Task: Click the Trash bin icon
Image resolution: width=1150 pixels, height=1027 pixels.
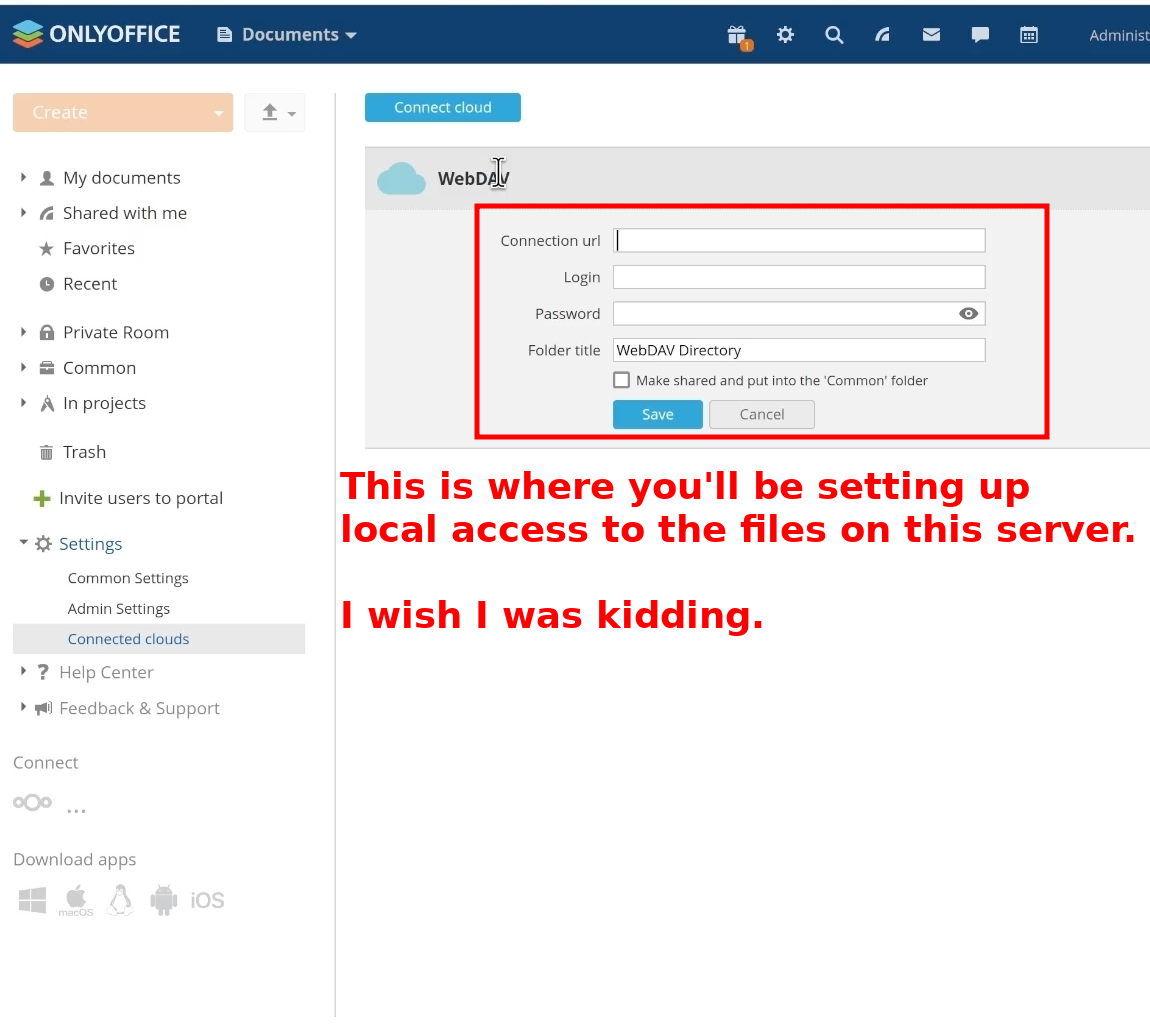Action: click(x=46, y=453)
